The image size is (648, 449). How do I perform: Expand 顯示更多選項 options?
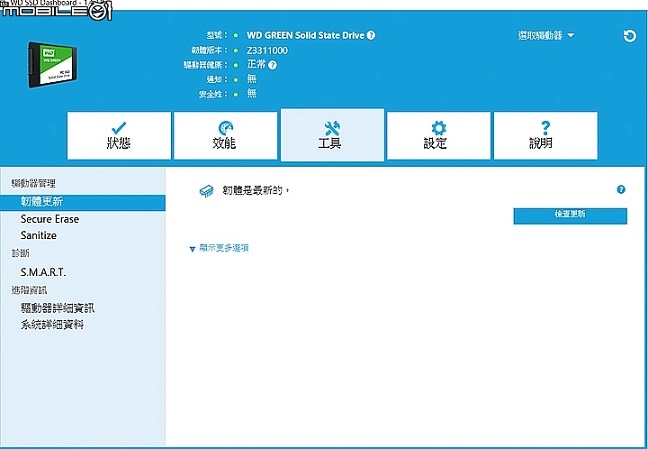tap(219, 248)
